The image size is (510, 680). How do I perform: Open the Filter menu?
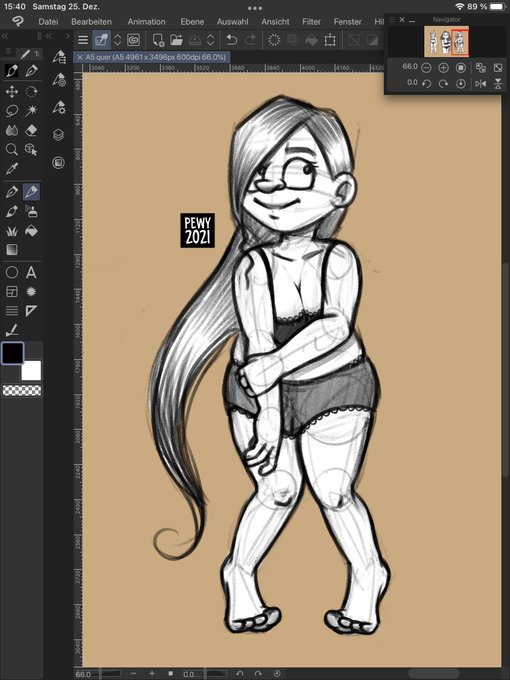pyautogui.click(x=311, y=21)
